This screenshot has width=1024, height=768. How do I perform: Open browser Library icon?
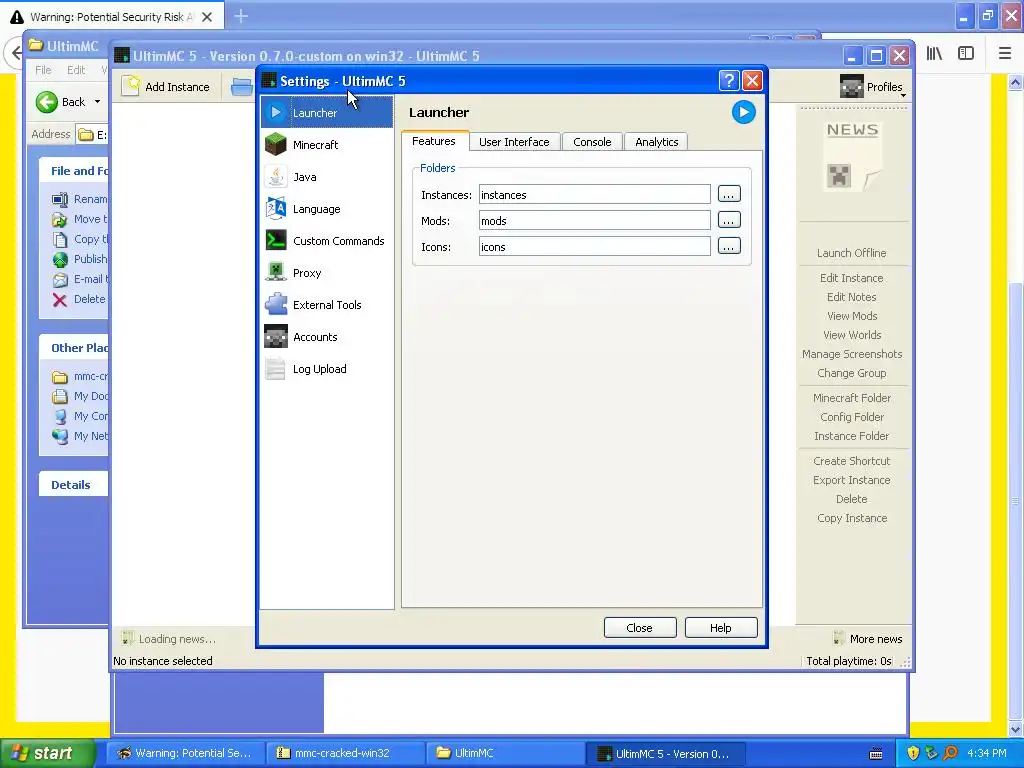[x=934, y=54]
